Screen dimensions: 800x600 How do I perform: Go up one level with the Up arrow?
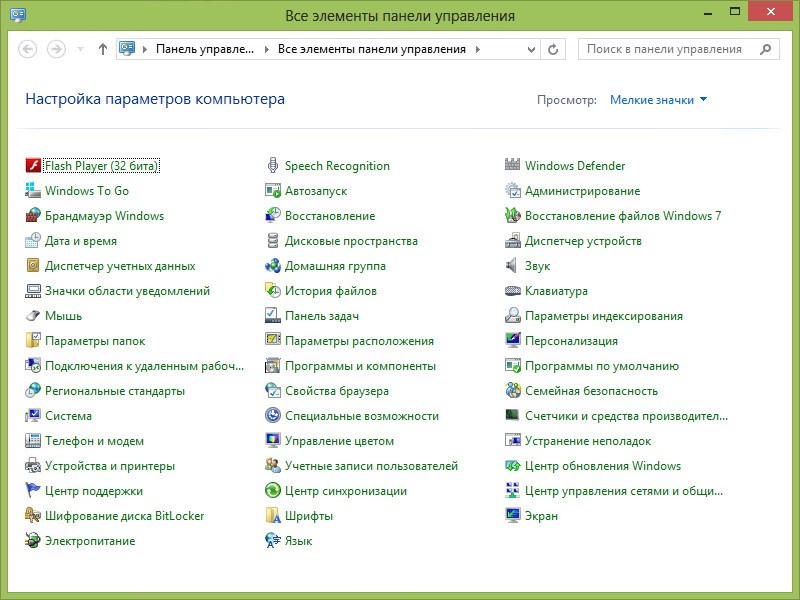tap(103, 49)
